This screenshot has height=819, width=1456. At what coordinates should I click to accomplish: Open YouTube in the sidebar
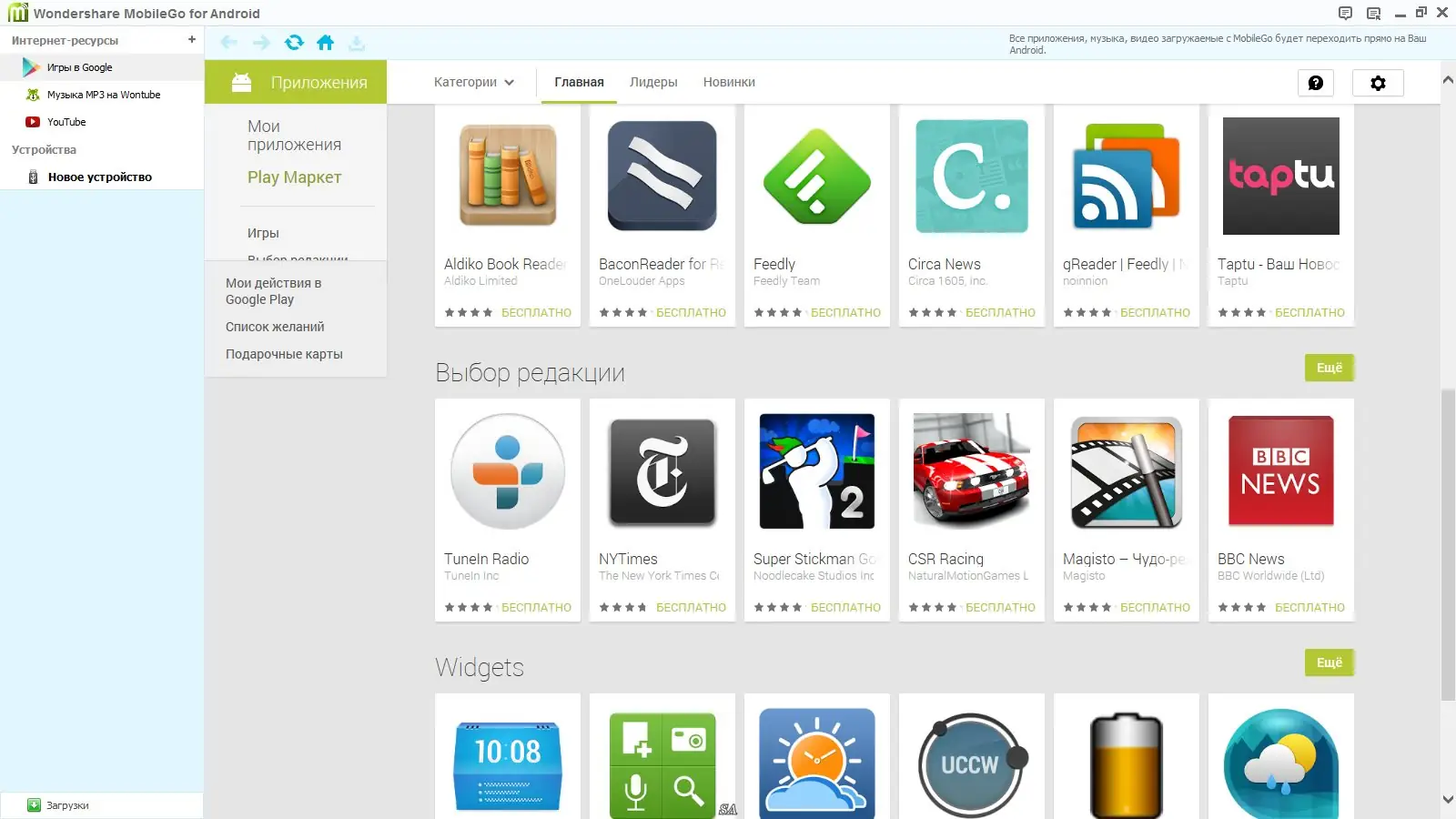pos(102,122)
